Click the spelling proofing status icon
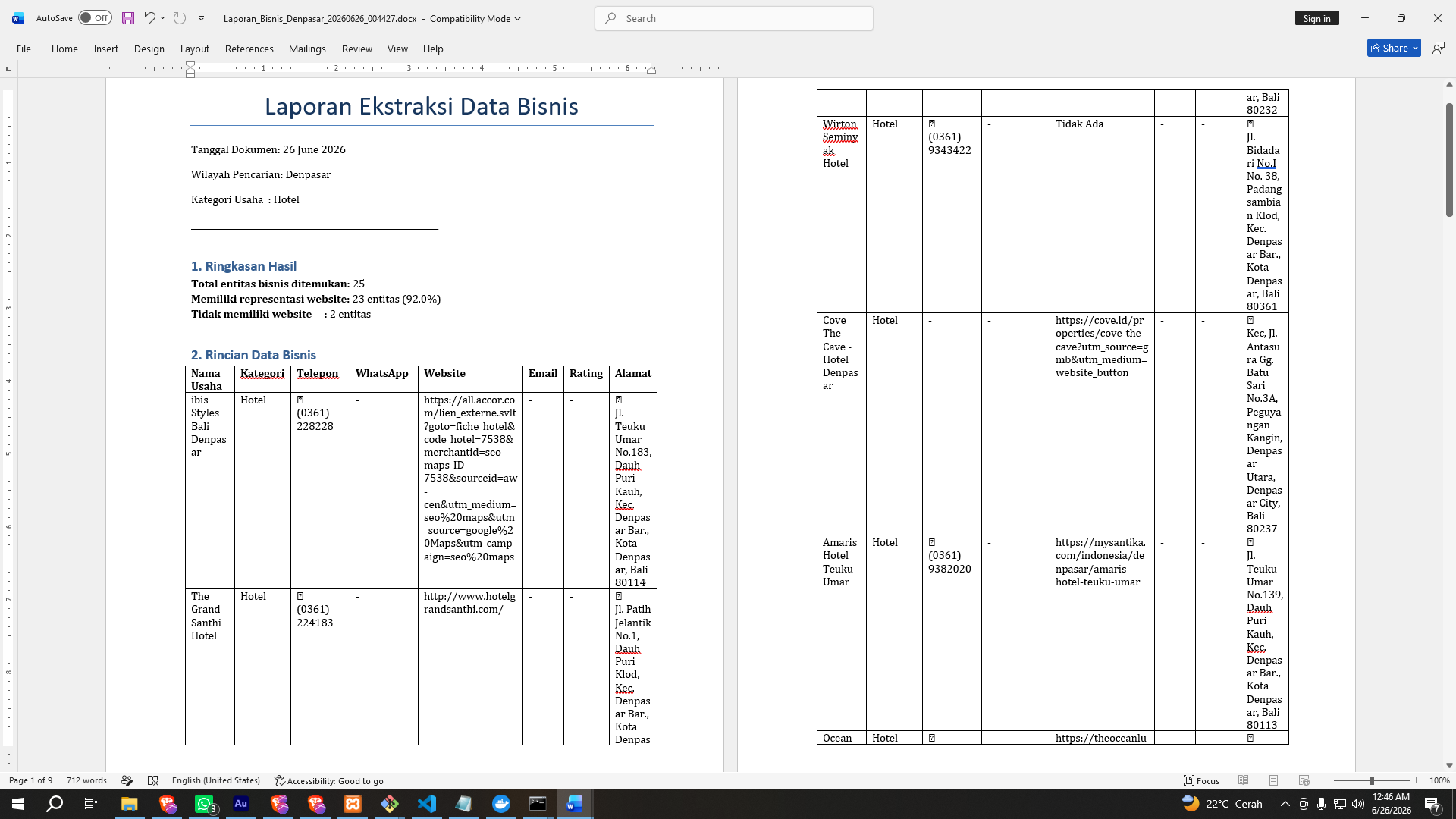1456x819 pixels. point(127,780)
